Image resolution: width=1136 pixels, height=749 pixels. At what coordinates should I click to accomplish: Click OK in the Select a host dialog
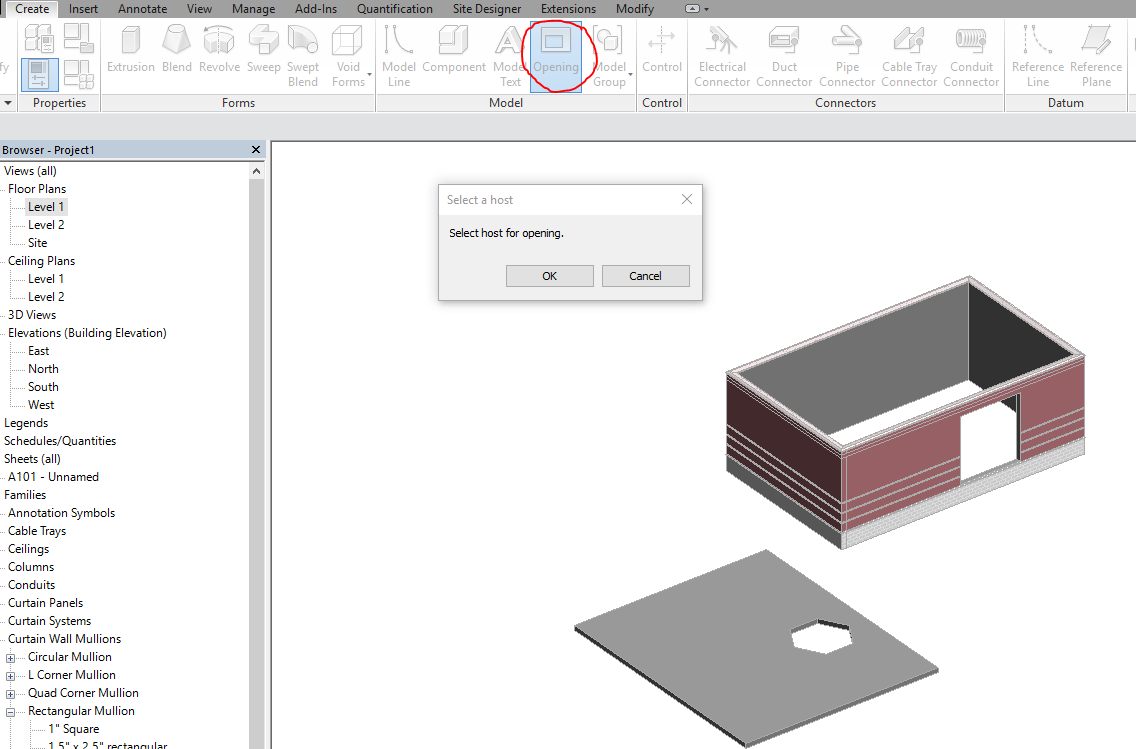point(549,275)
